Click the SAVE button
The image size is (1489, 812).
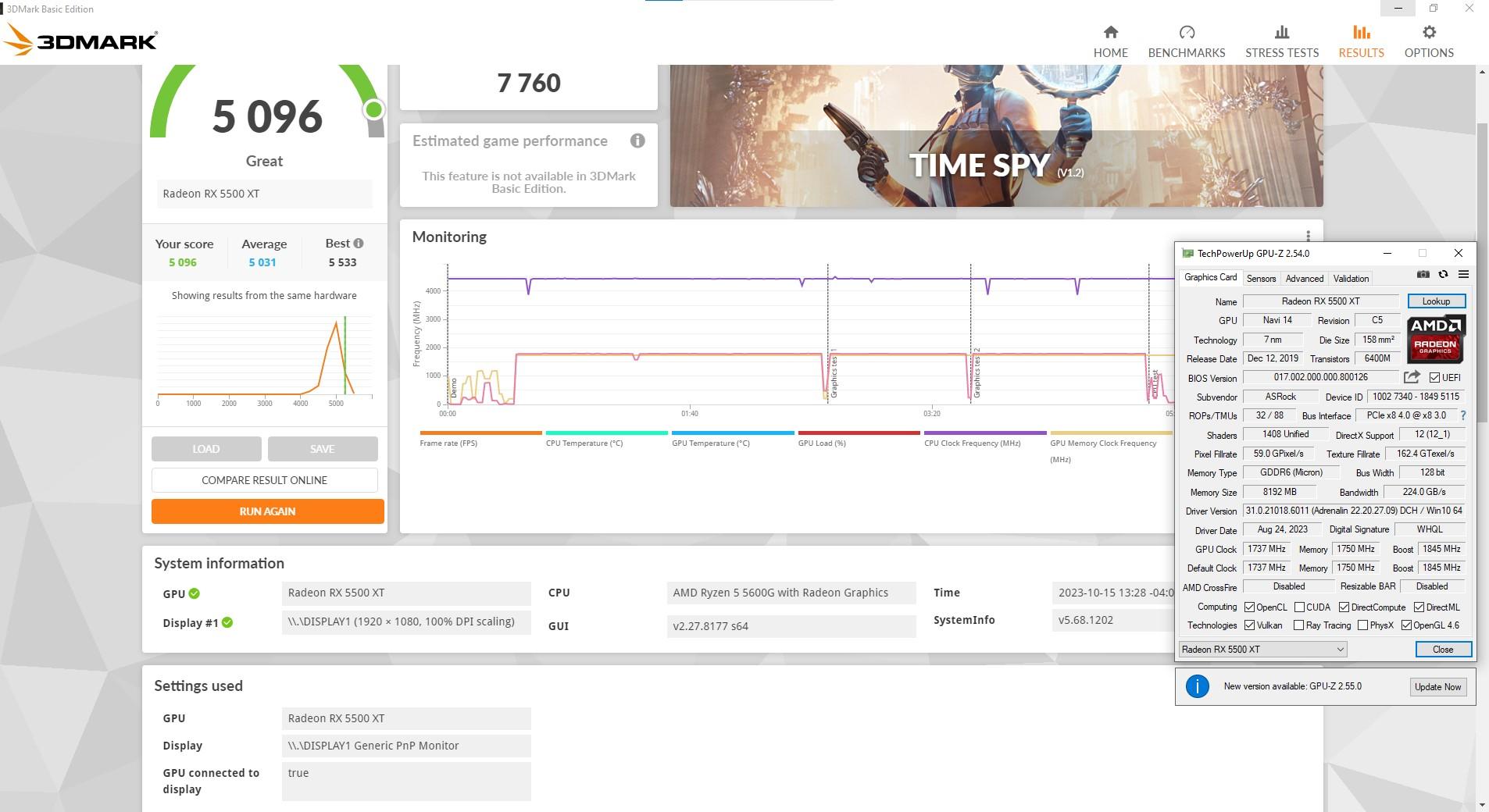click(322, 449)
